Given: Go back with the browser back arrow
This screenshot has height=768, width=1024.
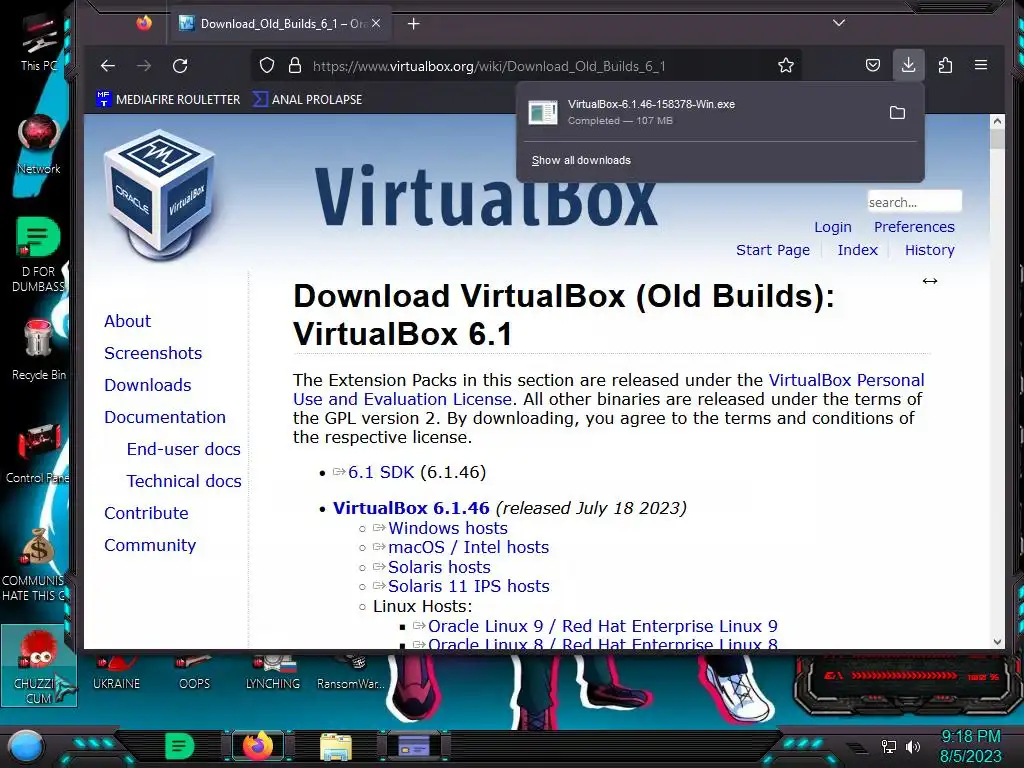Looking at the screenshot, I should point(108,66).
